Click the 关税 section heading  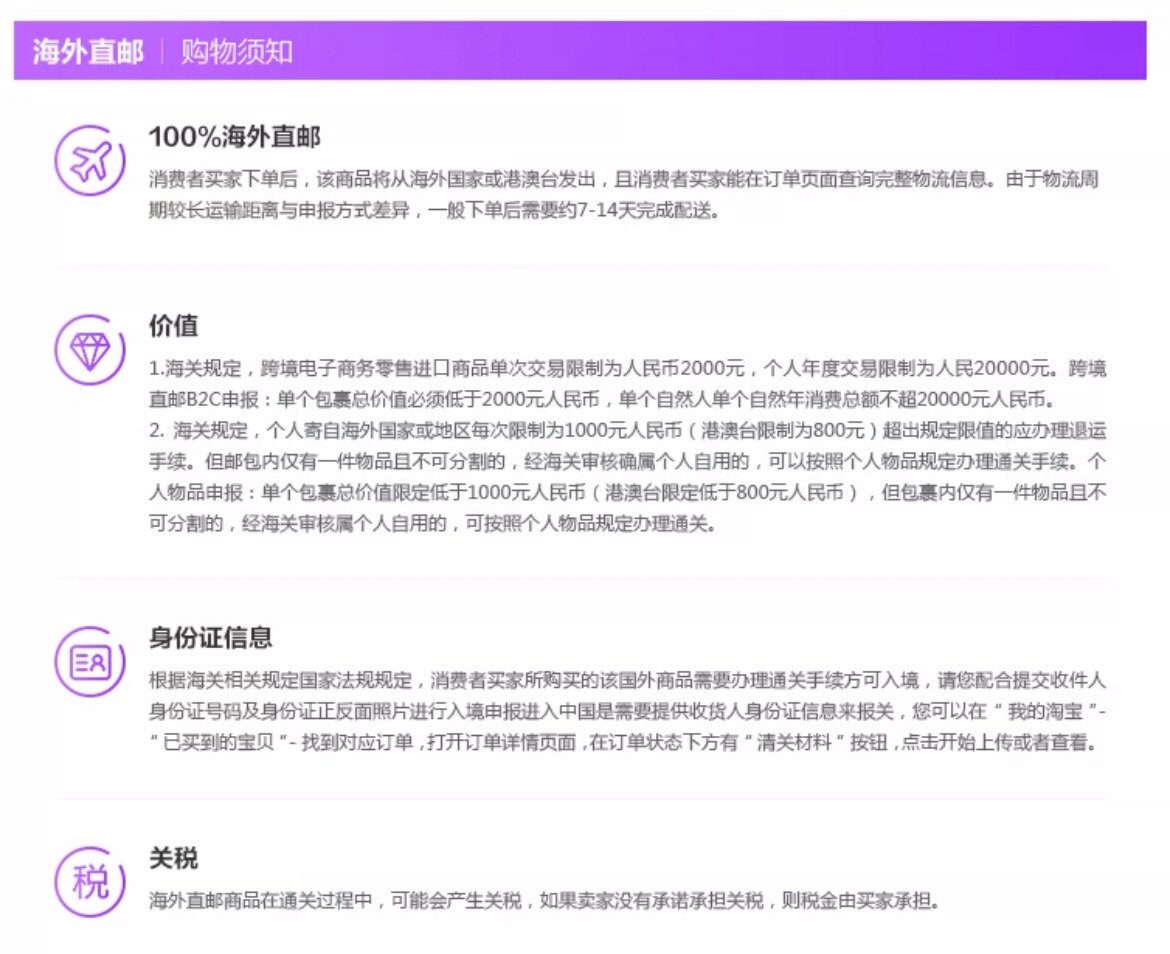pyautogui.click(x=173, y=859)
